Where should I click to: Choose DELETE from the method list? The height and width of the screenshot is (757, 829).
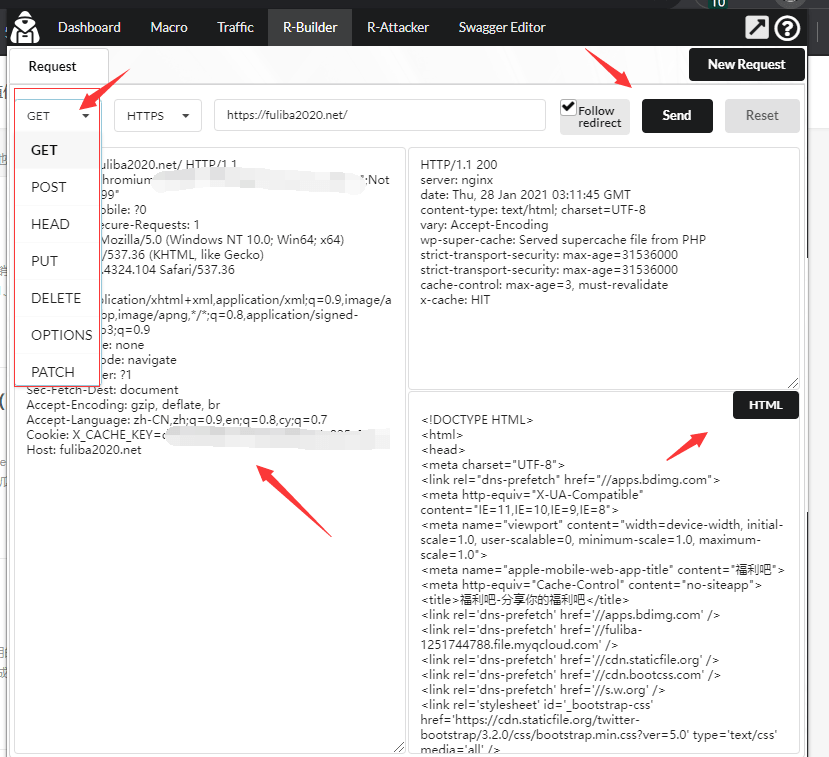(56, 298)
